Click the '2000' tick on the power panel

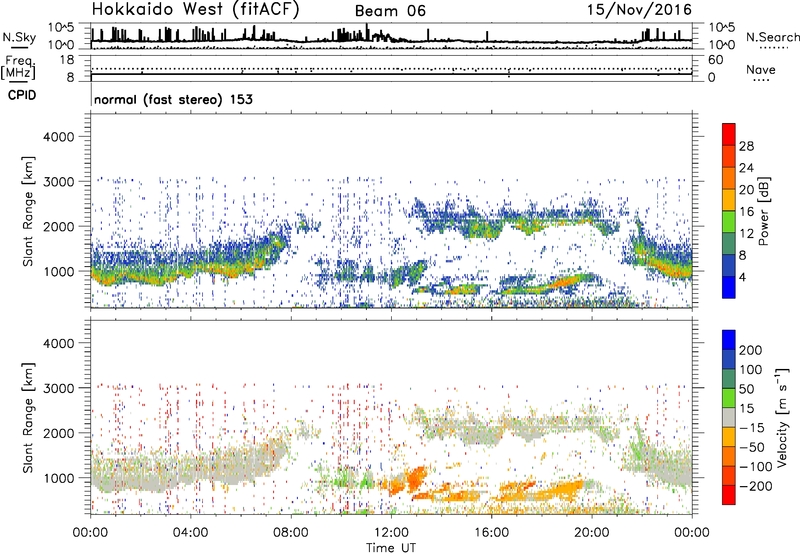[x=58, y=226]
